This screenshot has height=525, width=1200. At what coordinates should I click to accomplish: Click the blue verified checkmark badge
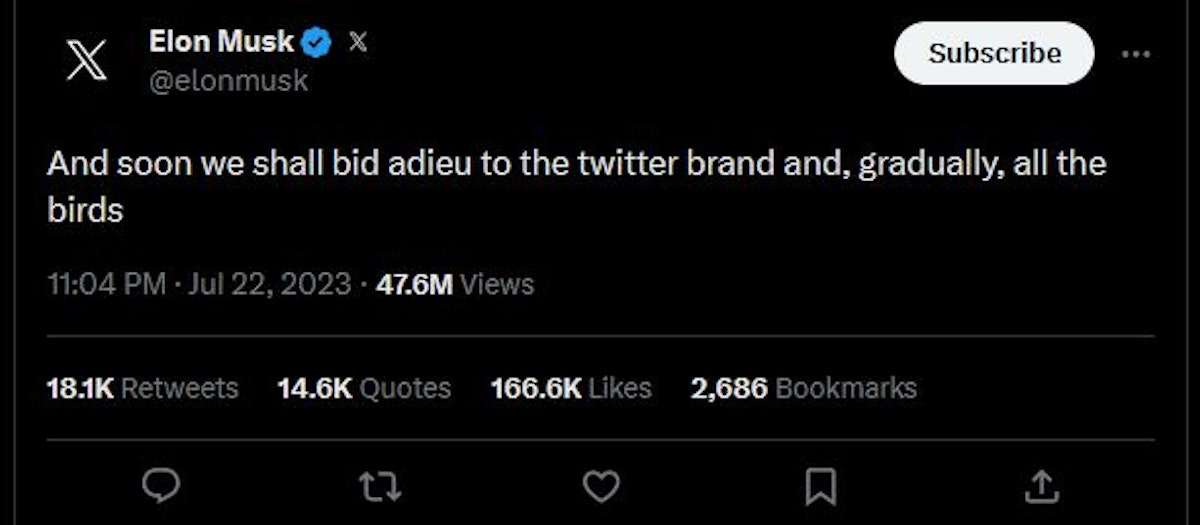point(317,43)
